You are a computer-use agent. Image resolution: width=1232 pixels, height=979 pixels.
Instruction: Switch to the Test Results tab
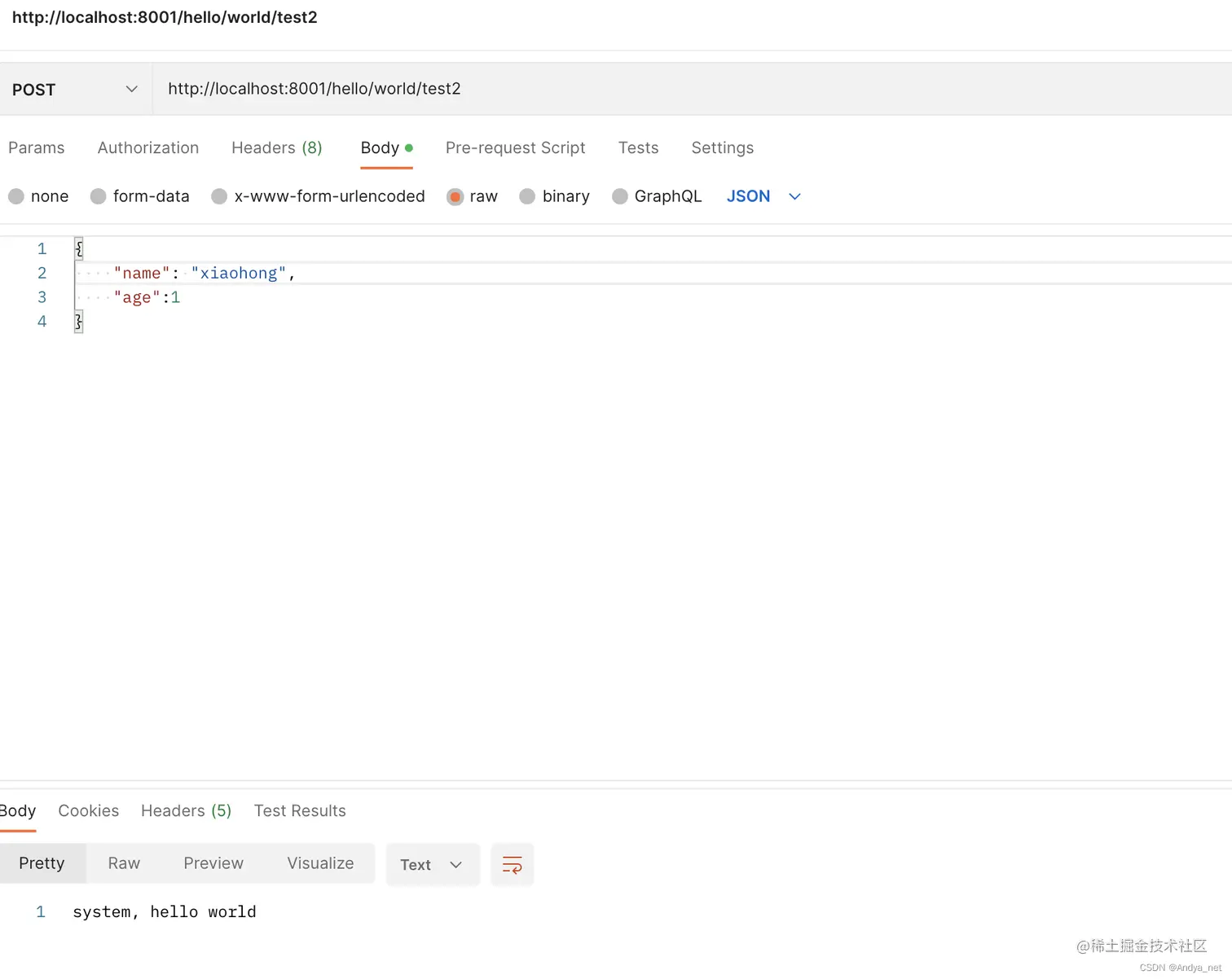tap(300, 811)
